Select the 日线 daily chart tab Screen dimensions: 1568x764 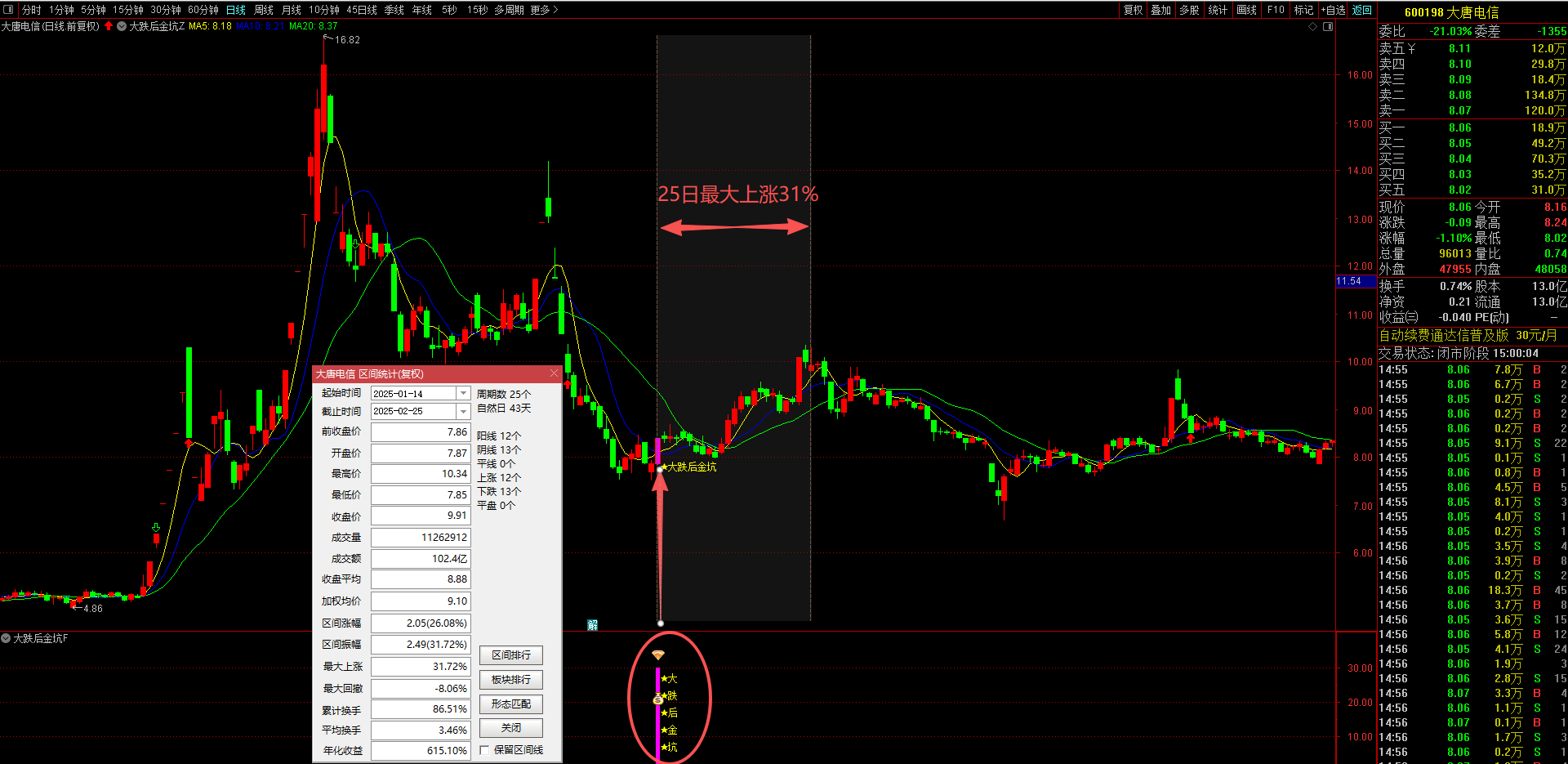(236, 10)
